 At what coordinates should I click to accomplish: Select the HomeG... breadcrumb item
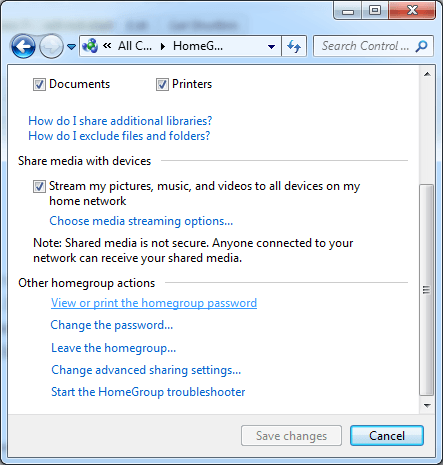point(198,46)
